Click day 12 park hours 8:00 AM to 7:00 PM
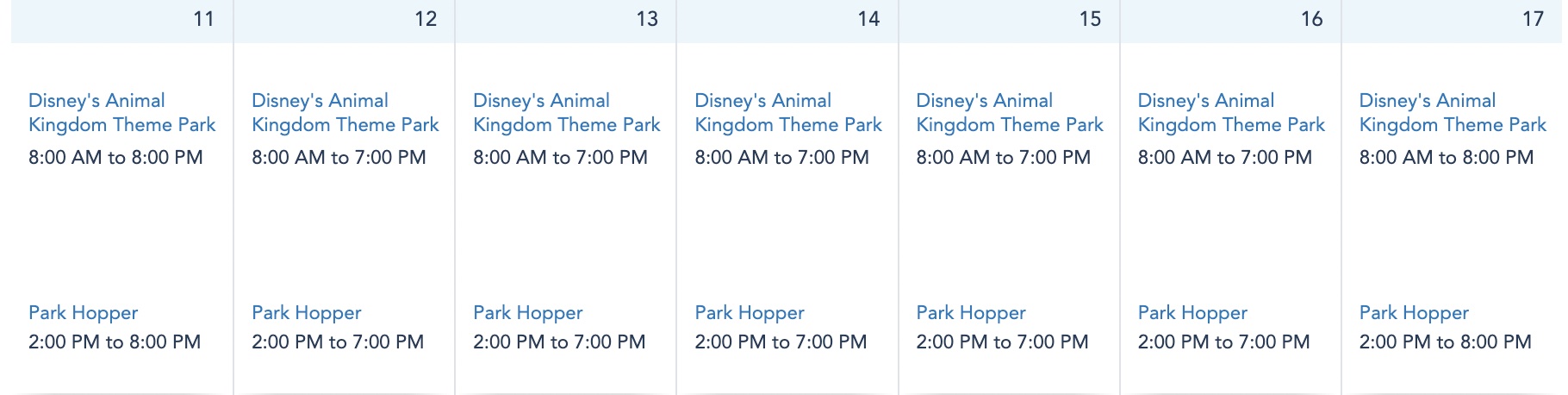The image size is (1568, 395). [339, 158]
